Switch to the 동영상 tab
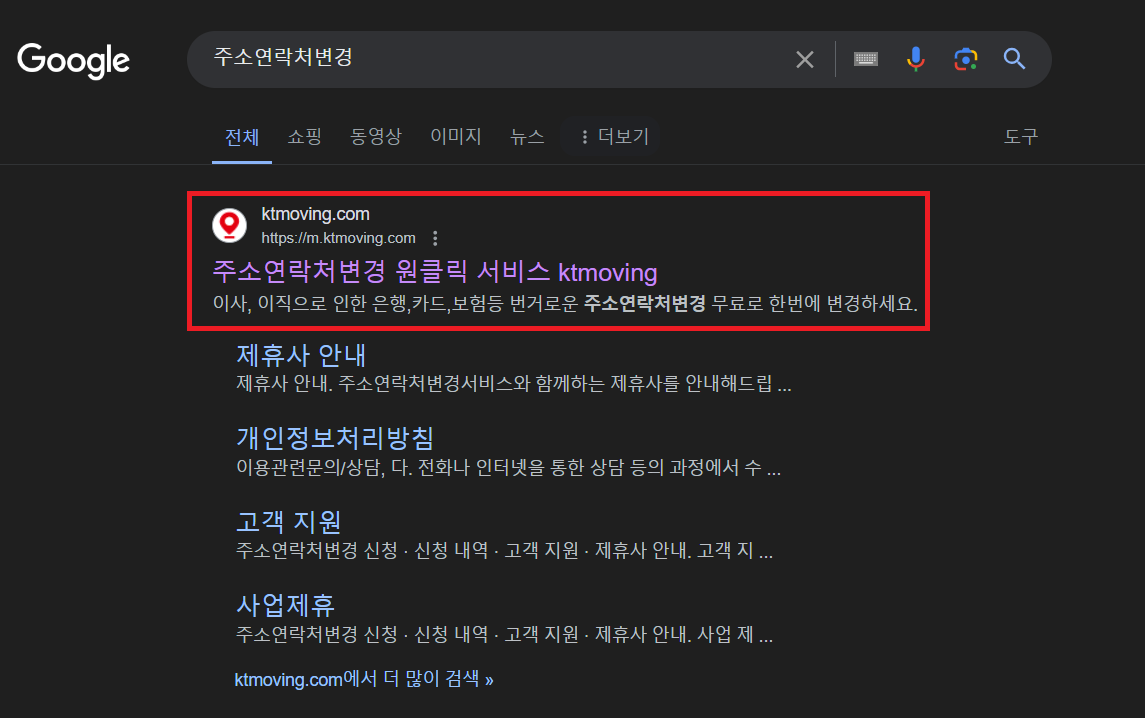1145x718 pixels. (376, 137)
